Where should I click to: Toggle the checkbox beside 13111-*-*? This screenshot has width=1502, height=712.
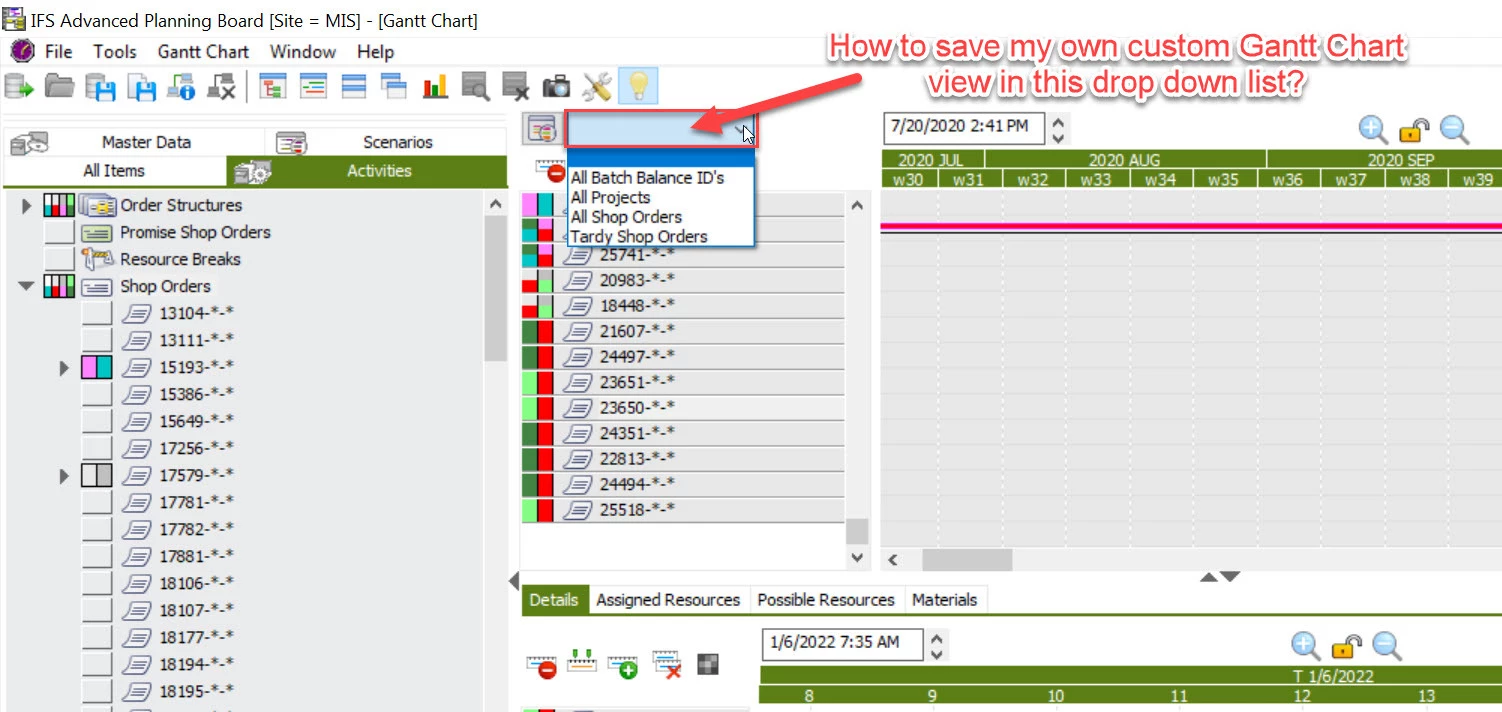[97, 340]
